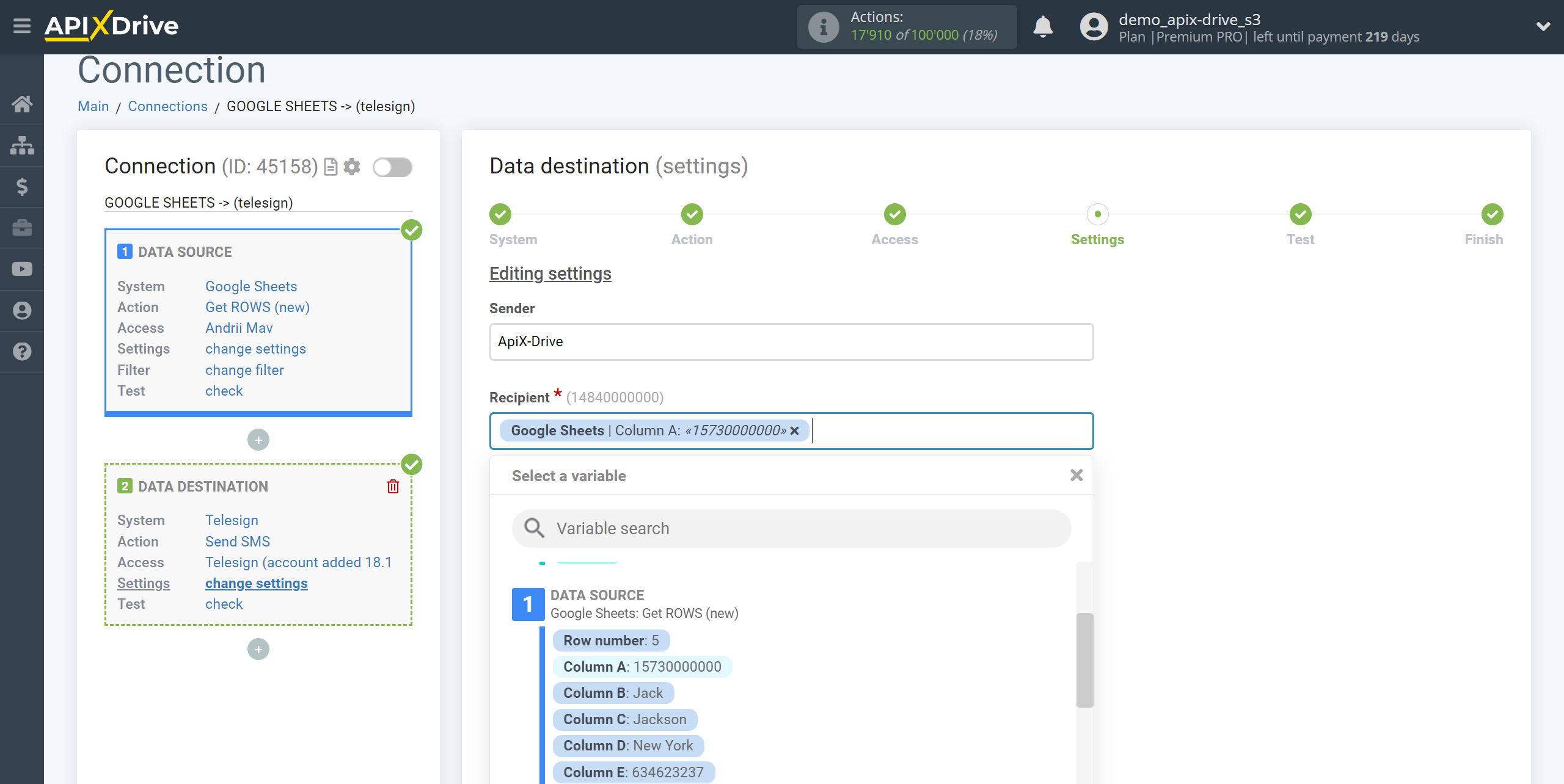Click the variable list scrollbar thumb
This screenshot has height=784, width=1564.
coord(1084,660)
